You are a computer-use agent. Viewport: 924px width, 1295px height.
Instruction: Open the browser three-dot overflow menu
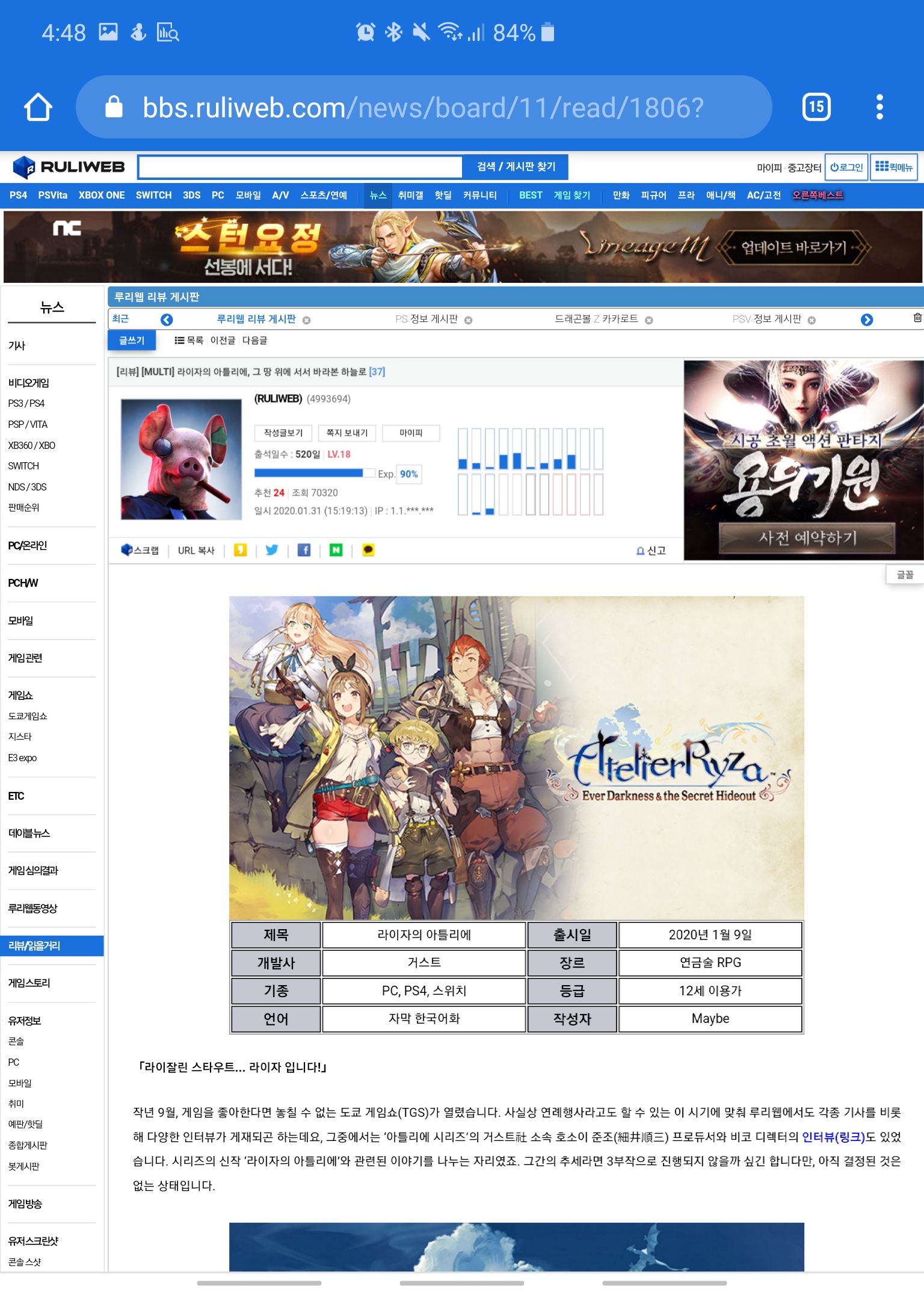(879, 107)
